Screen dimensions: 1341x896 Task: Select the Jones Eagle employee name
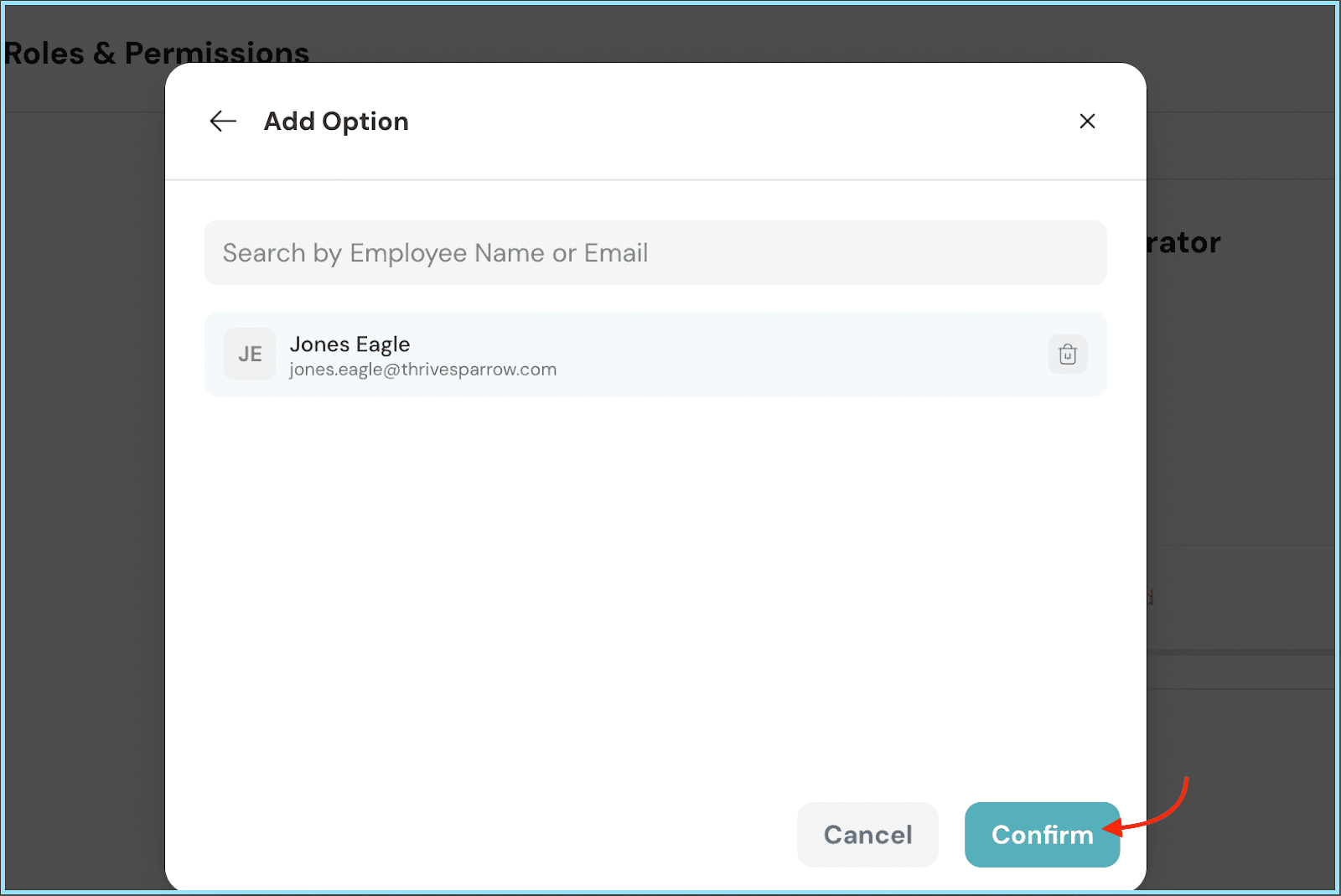coord(349,344)
